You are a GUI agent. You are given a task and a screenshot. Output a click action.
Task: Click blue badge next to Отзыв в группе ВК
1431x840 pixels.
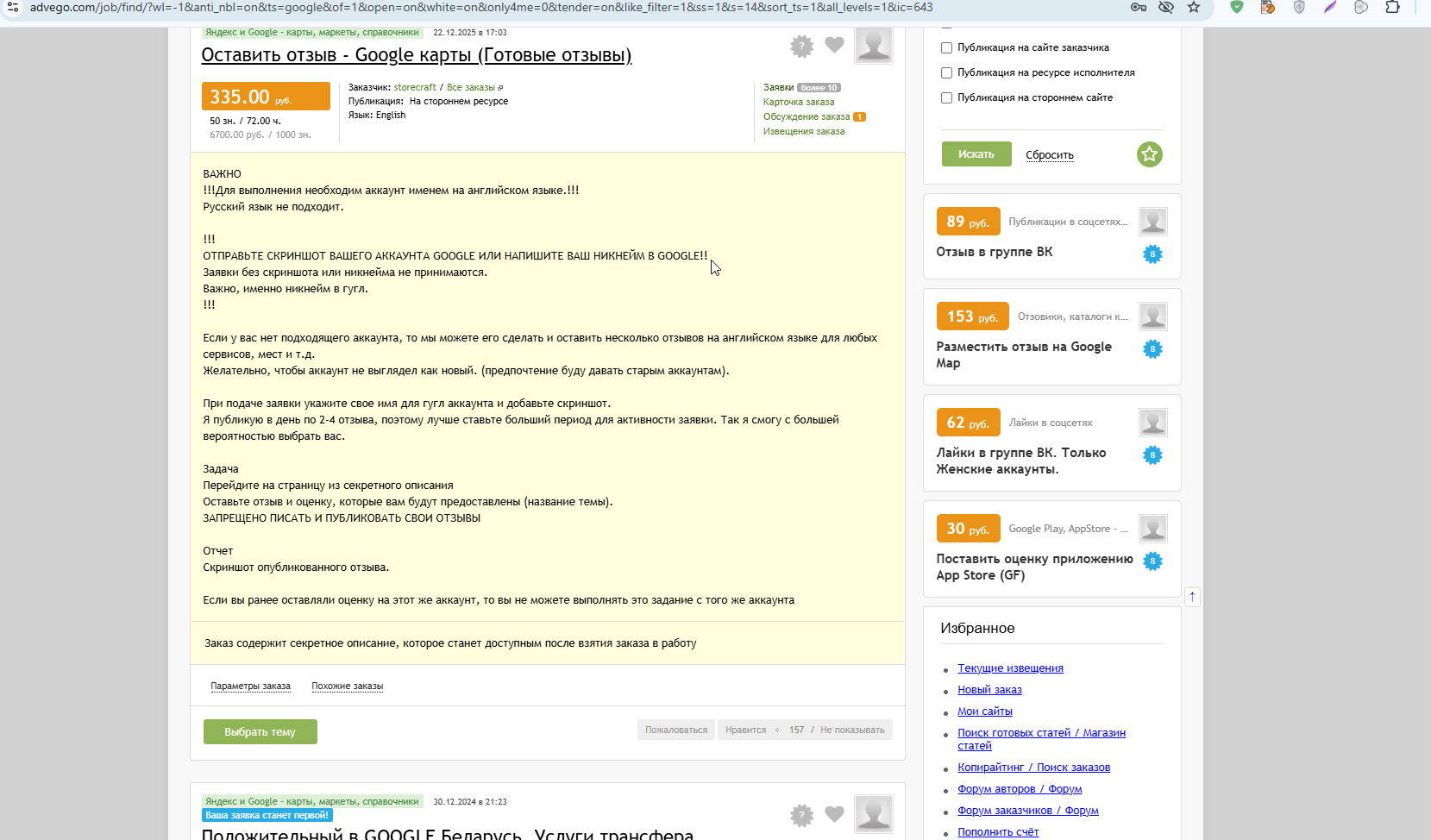pyautogui.click(x=1152, y=254)
